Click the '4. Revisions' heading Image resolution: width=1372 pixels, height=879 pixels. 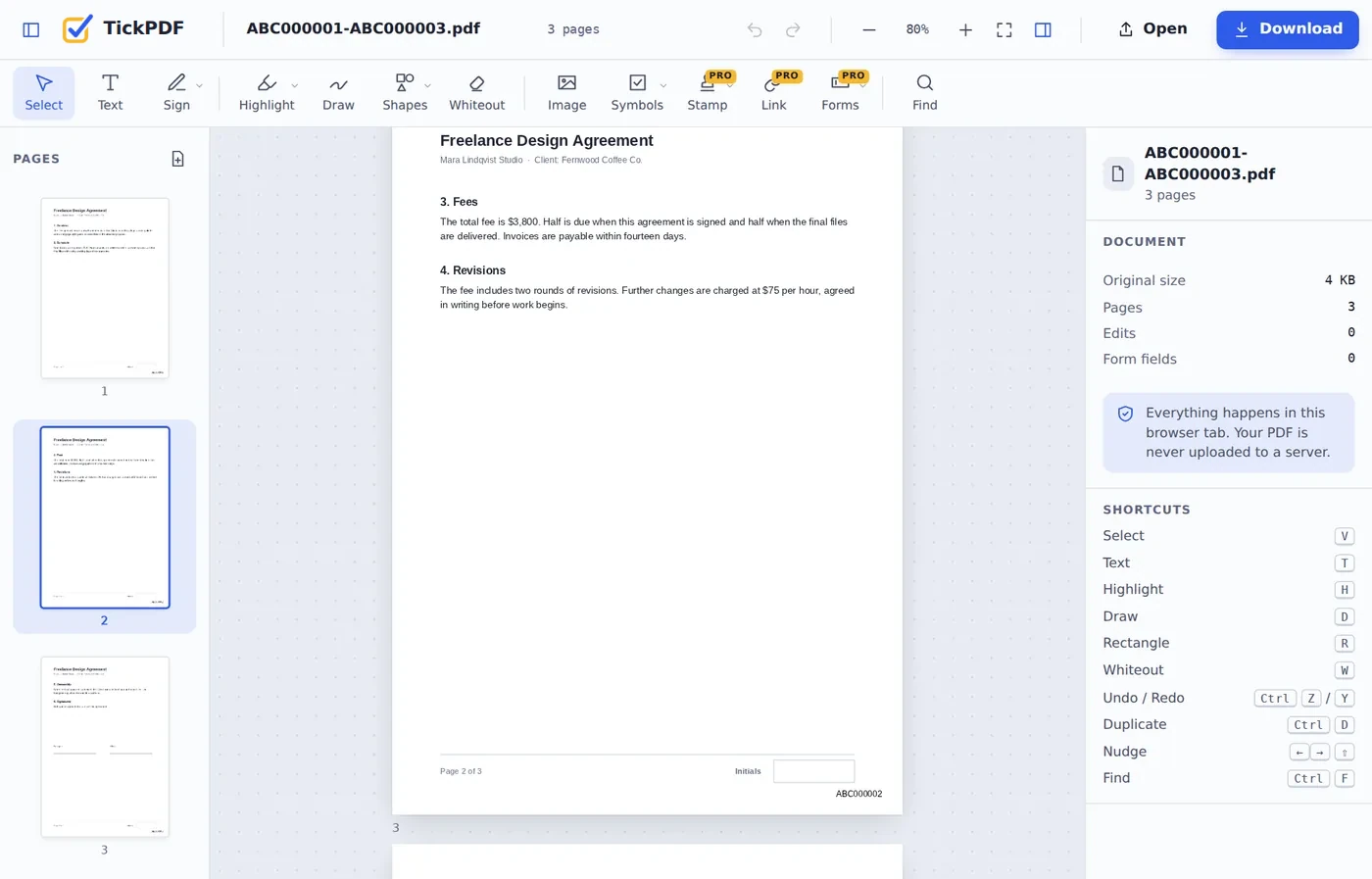tap(473, 270)
